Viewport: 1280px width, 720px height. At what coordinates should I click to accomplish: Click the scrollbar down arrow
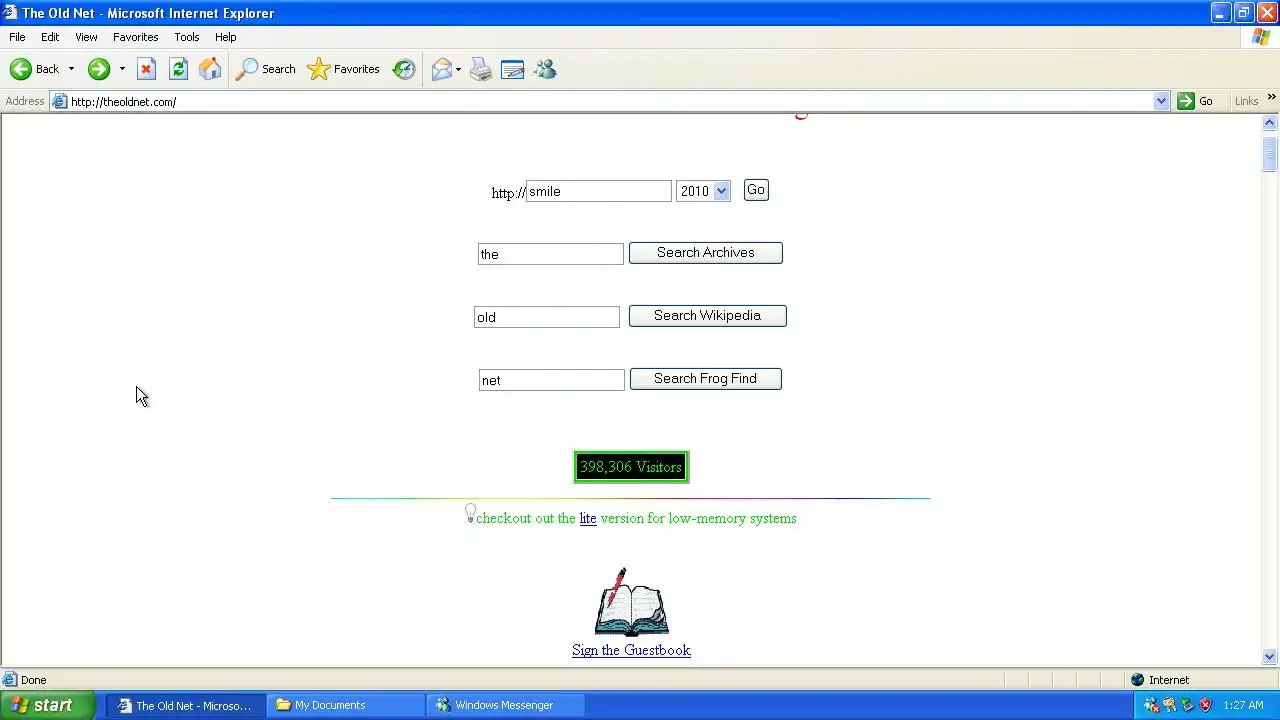pyautogui.click(x=1270, y=657)
